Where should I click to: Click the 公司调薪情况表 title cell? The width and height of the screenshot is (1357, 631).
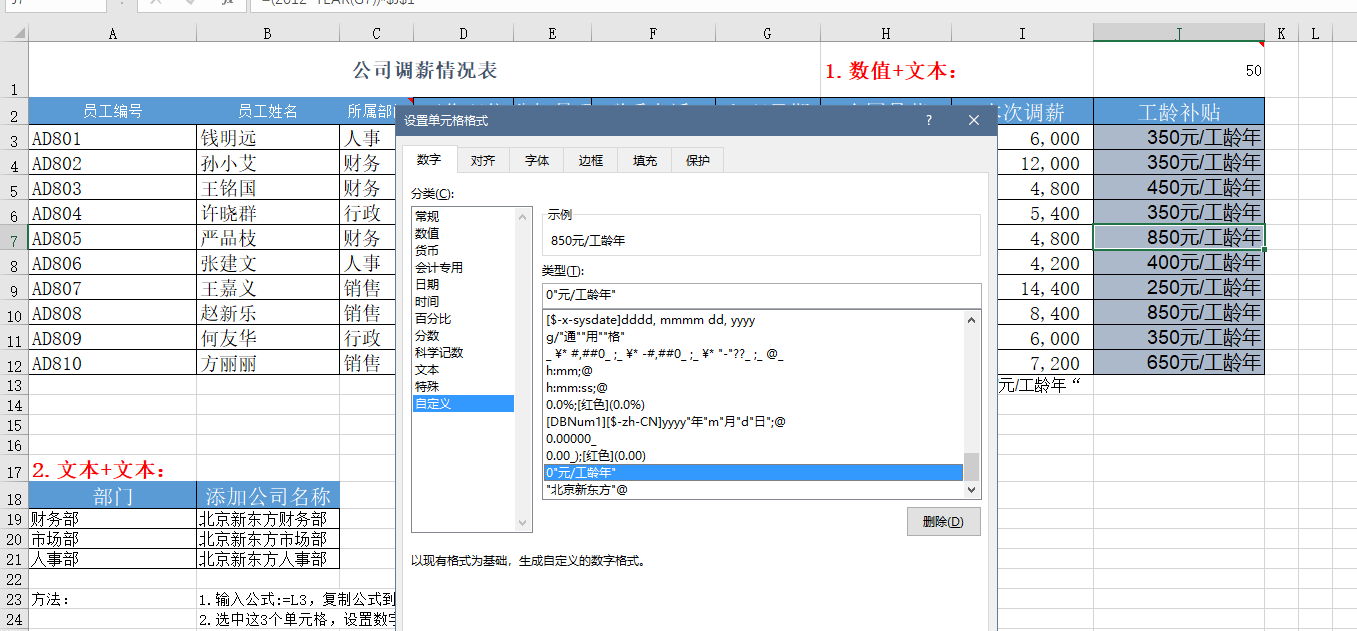(x=424, y=71)
